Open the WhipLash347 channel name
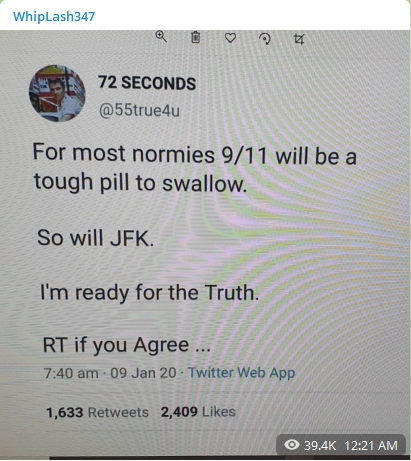The image size is (411, 461). click(54, 16)
